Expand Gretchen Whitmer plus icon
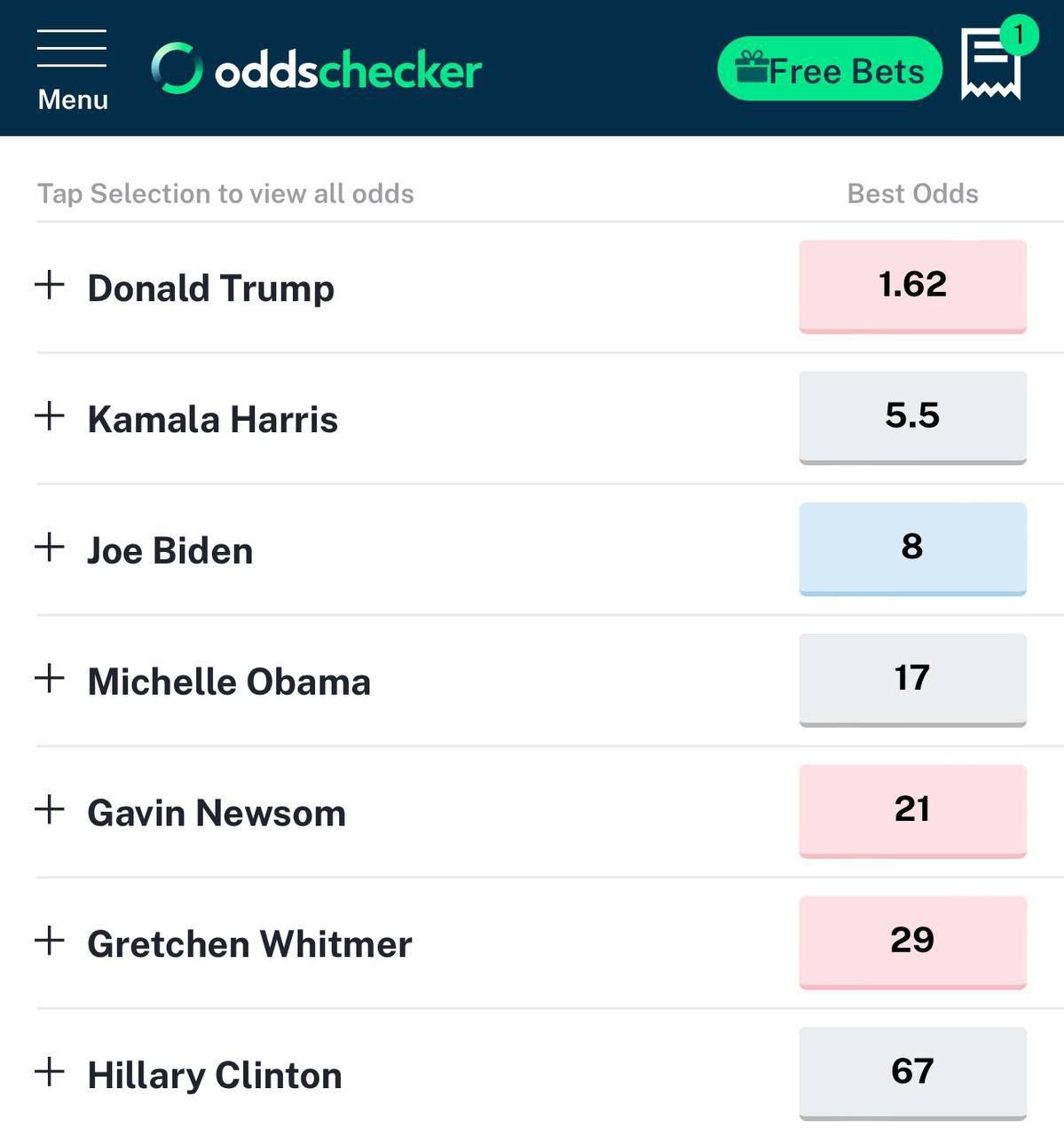 (50, 941)
